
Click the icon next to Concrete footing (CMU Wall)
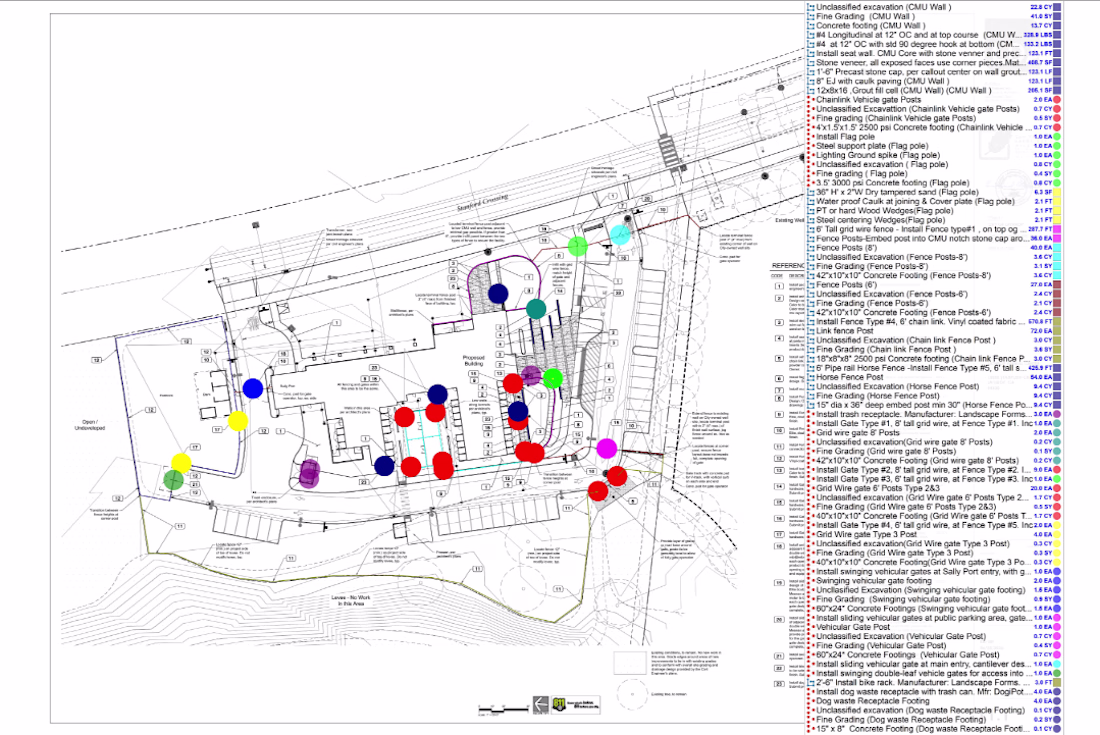tap(812, 26)
